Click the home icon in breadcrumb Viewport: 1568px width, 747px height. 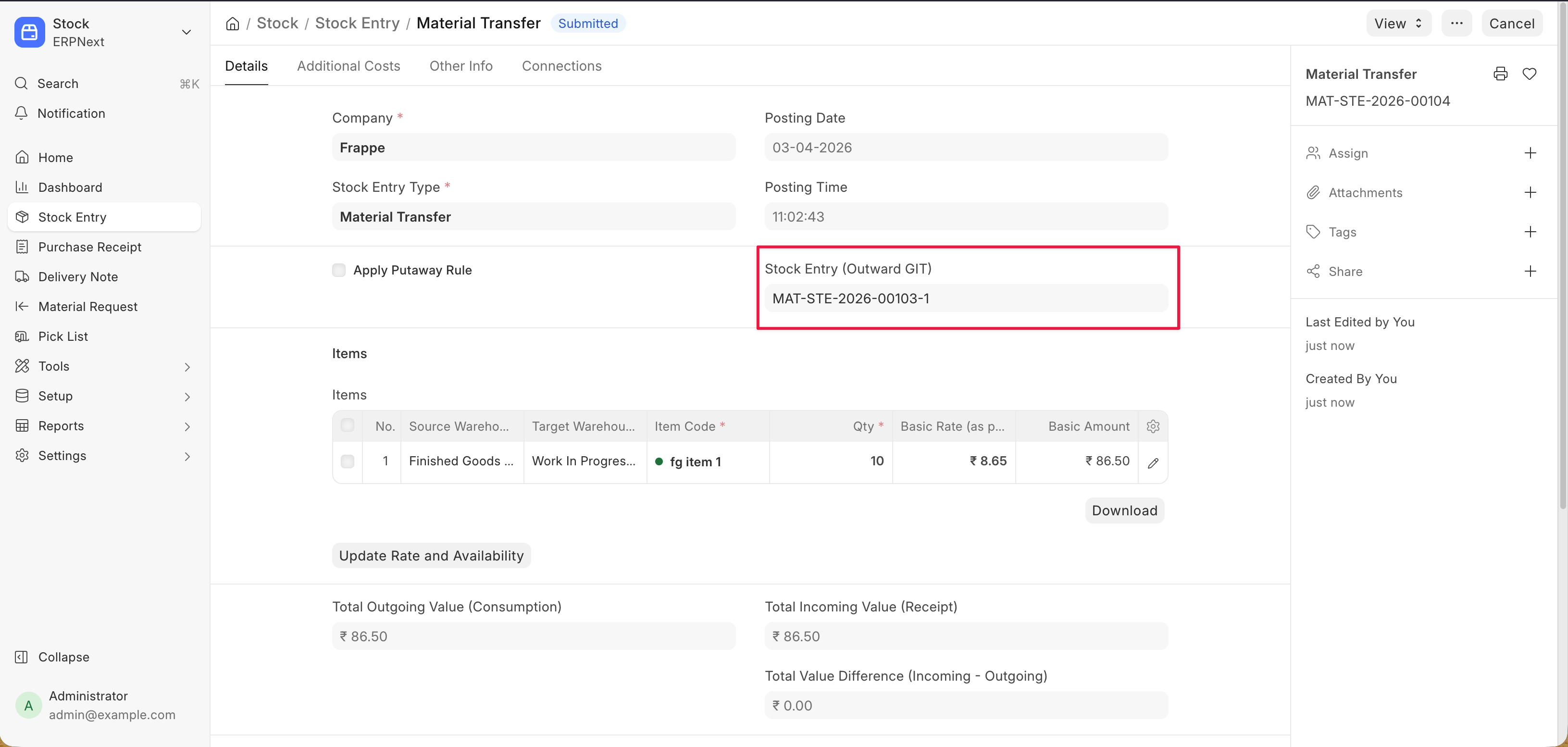[232, 24]
